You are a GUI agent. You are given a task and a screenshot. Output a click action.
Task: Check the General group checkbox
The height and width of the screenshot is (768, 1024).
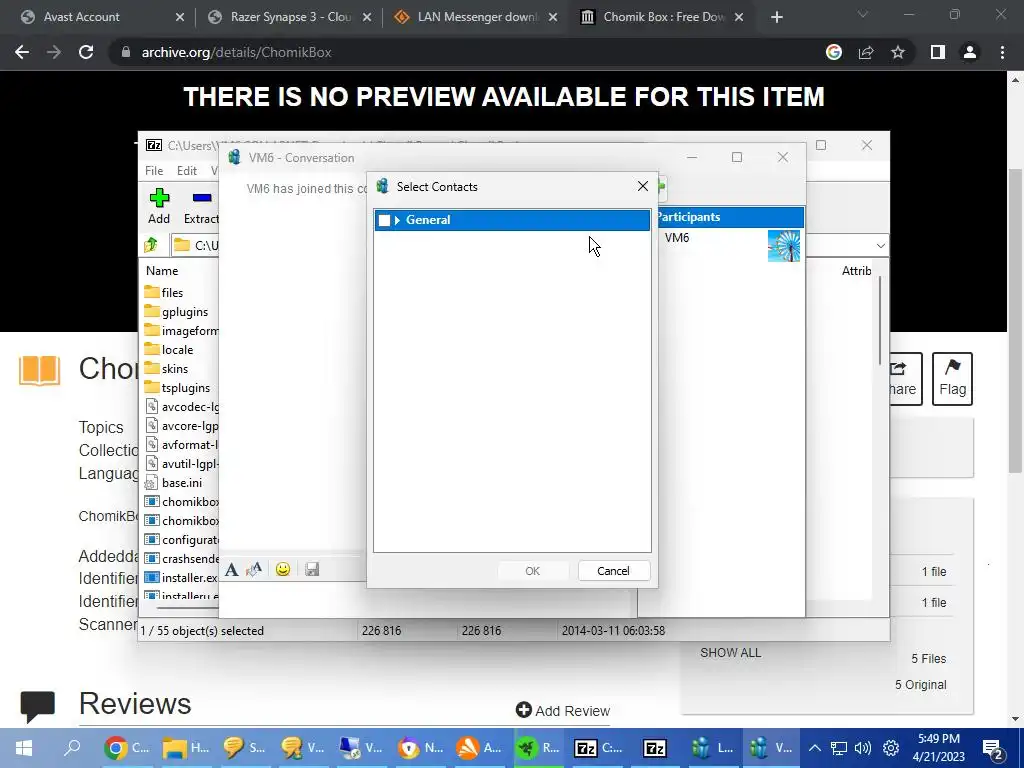coord(385,220)
